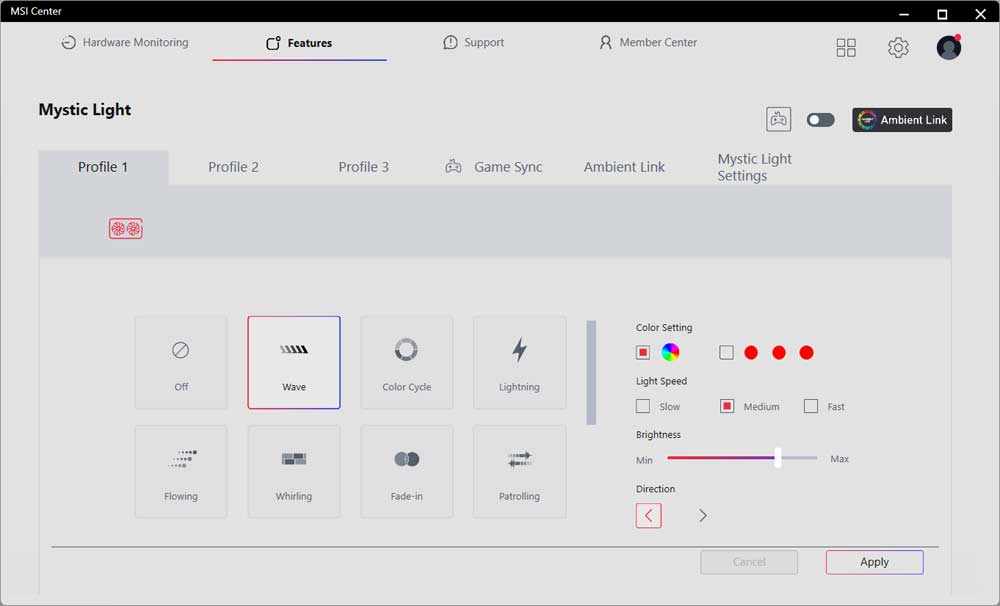
Task: Select the Off lighting effect tile
Action: coord(181,362)
